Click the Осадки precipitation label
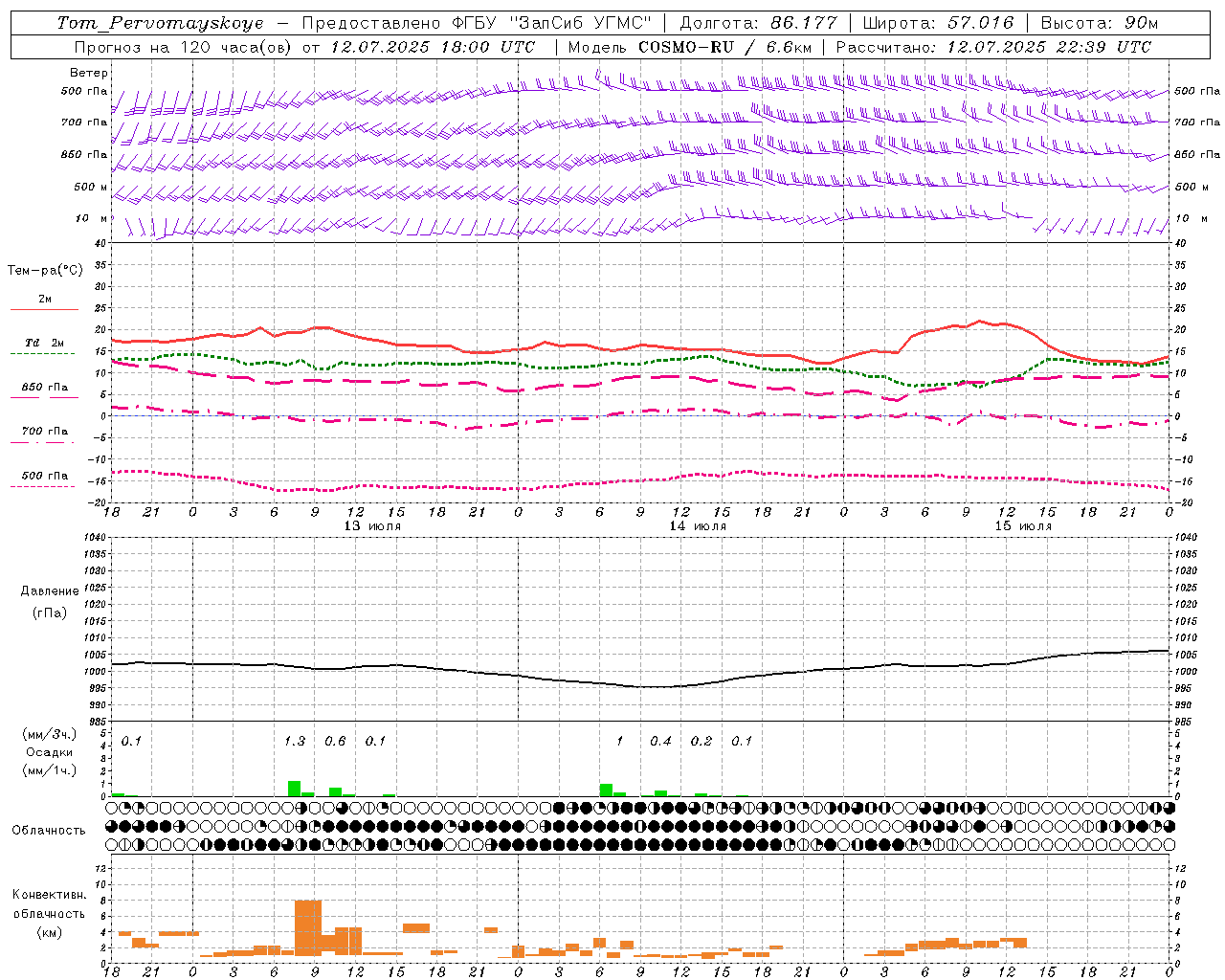 [x=49, y=752]
